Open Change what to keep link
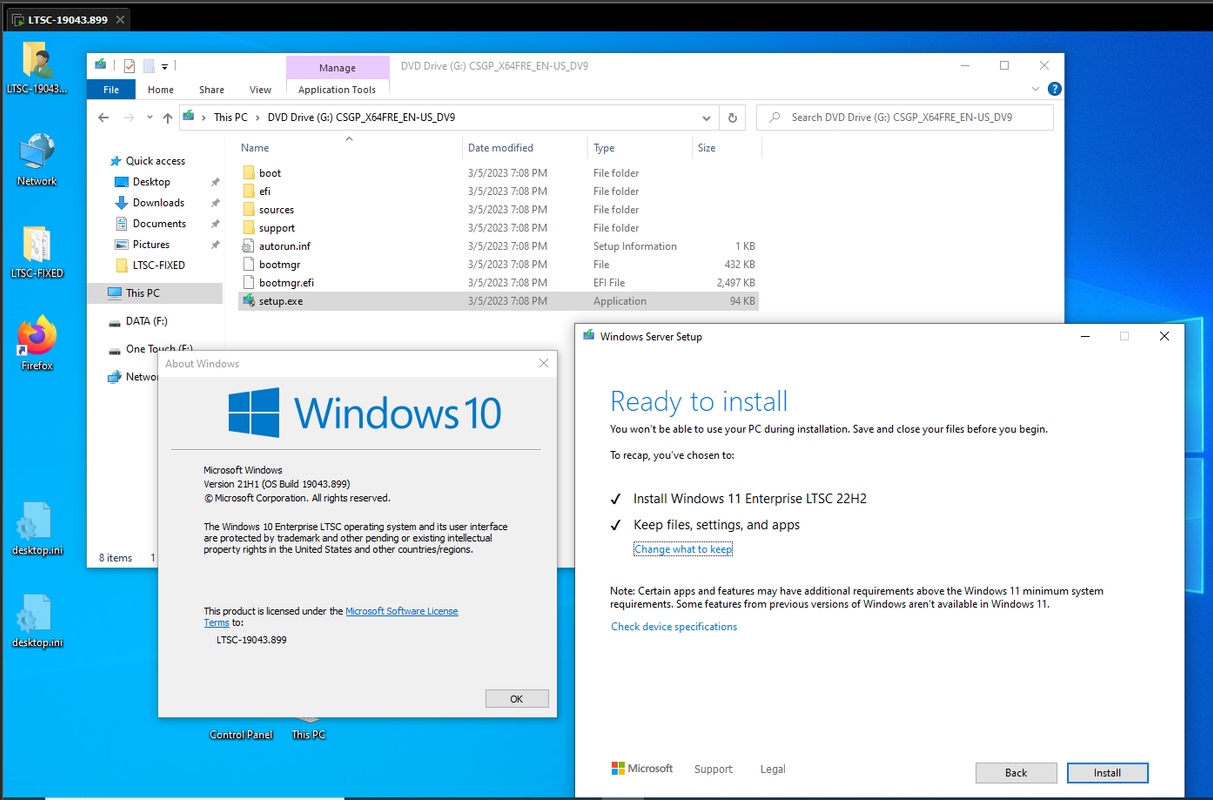The image size is (1213, 800). [683, 549]
